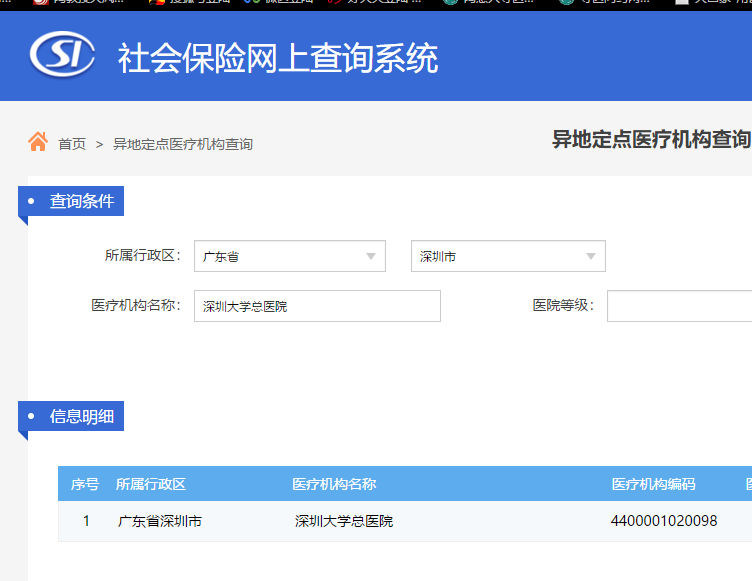Viewport: 752px width, 581px height.
Task: Click the 医疗机构名称 table column header
Action: 334,484
